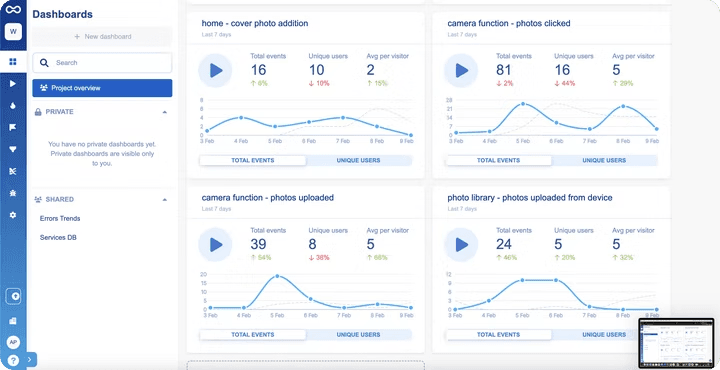The width and height of the screenshot is (720, 370).
Task: Click photo library - photos uploaded from device title
Action: coord(530,197)
